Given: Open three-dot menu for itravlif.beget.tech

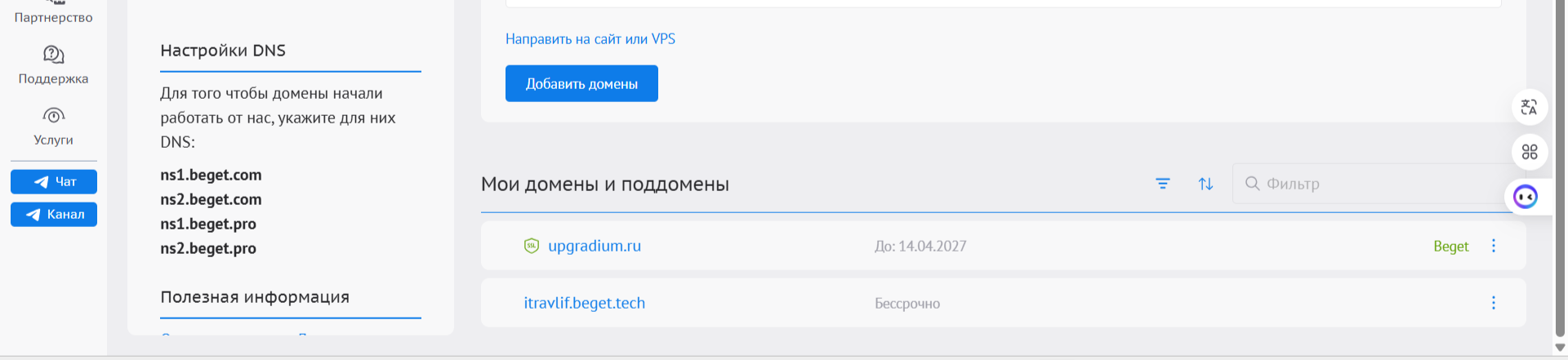Looking at the screenshot, I should (x=1494, y=303).
